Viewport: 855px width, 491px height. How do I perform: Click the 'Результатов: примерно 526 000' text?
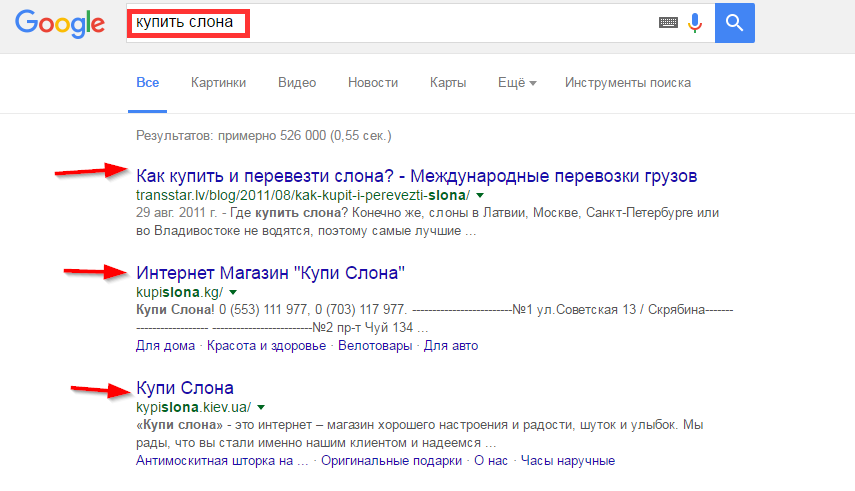[264, 136]
